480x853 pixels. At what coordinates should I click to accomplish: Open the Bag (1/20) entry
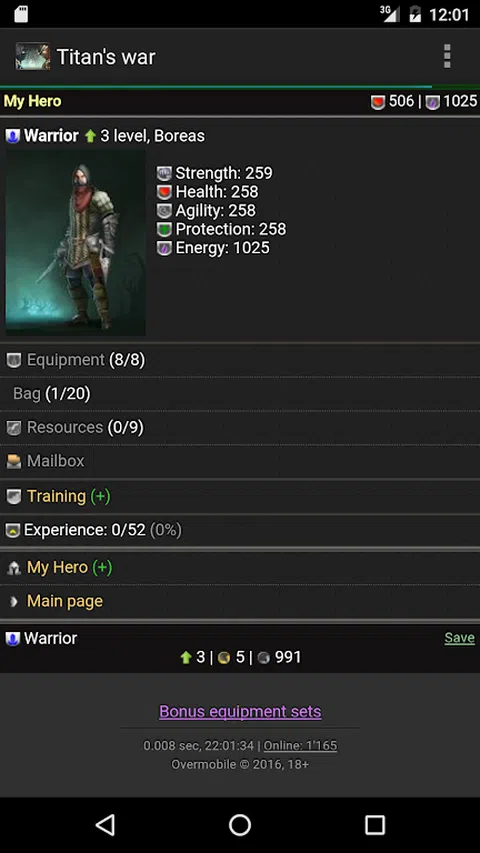point(240,394)
